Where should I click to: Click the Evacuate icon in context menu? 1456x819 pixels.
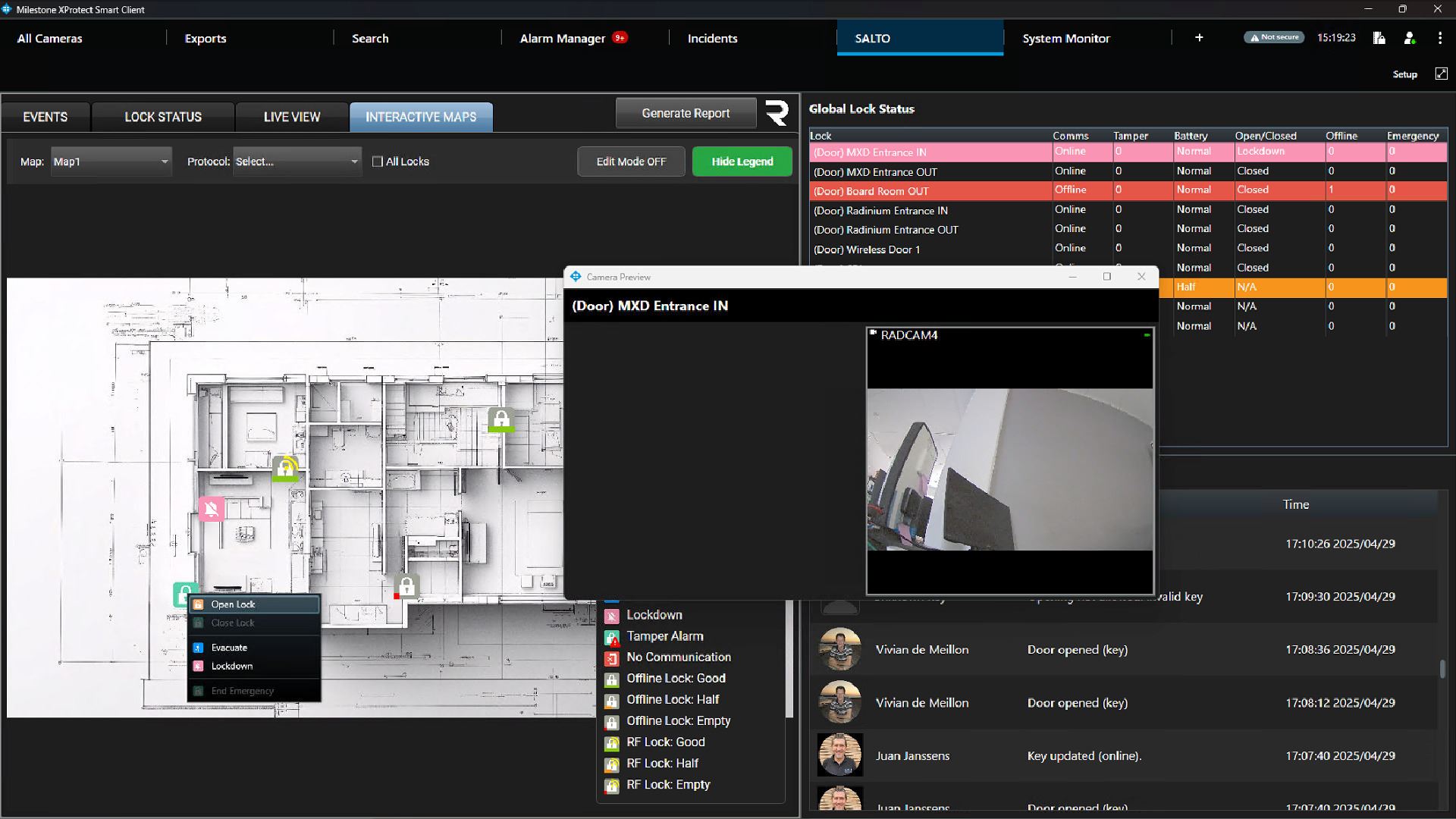tap(198, 648)
